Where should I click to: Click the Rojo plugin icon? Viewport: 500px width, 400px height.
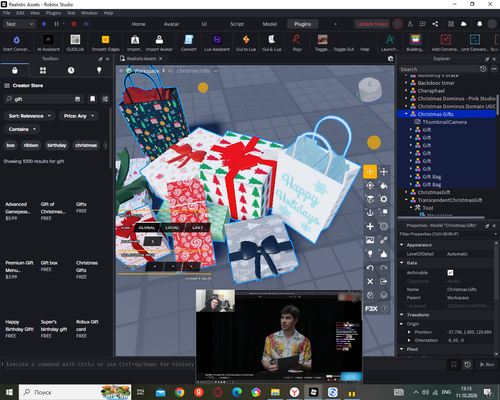click(297, 40)
